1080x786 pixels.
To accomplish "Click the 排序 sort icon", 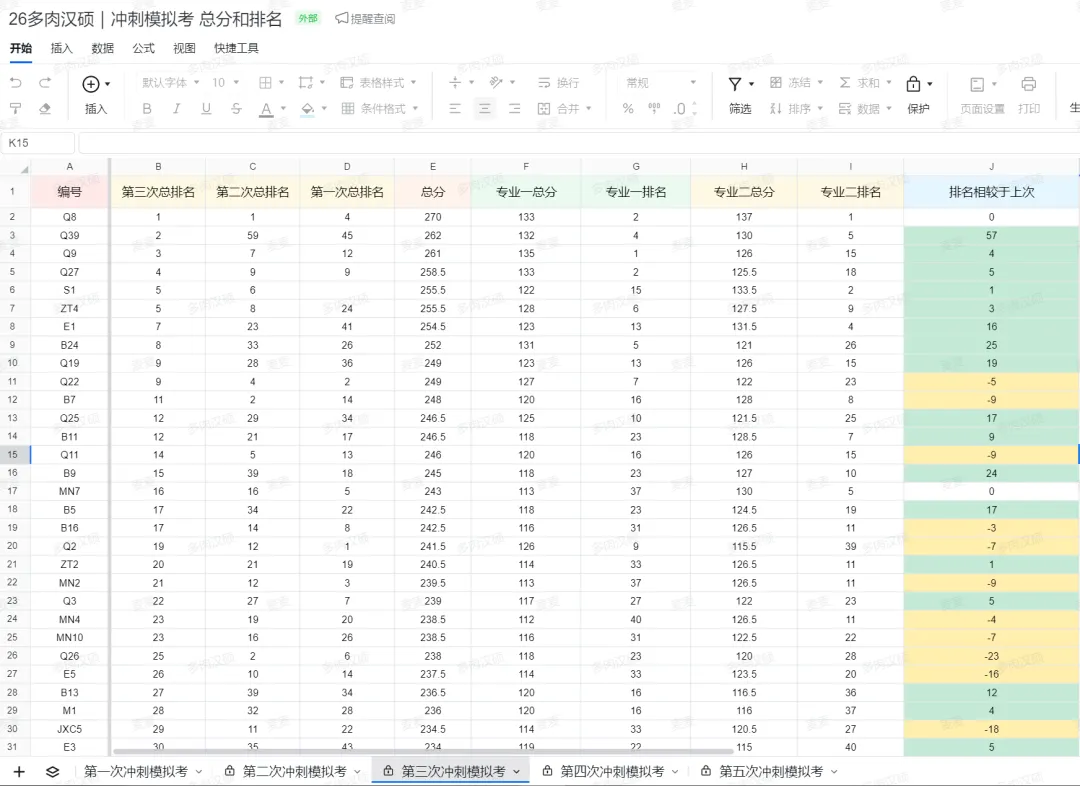I will 776,108.
